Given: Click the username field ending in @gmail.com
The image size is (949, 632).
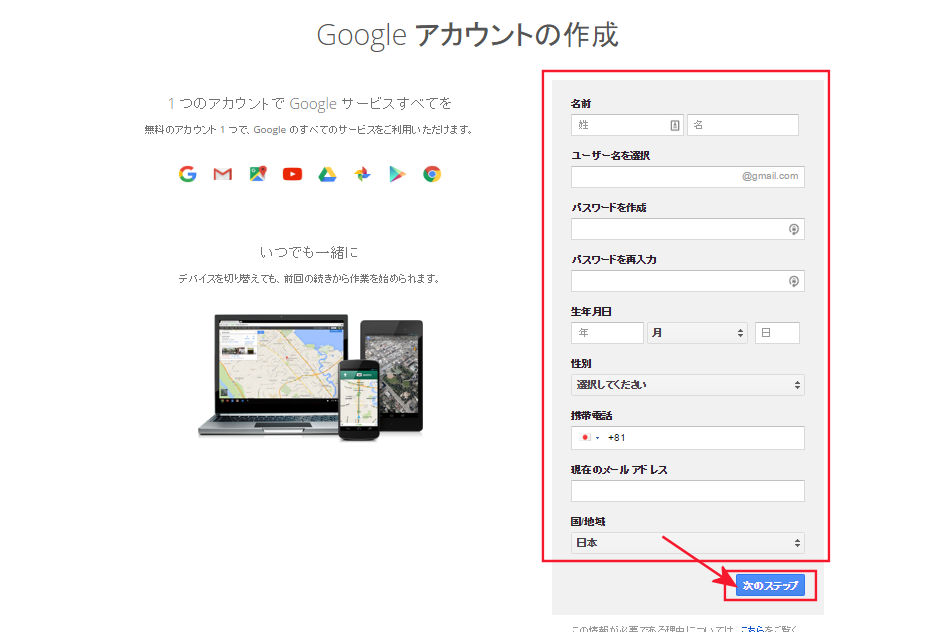Looking at the screenshot, I should coord(688,177).
